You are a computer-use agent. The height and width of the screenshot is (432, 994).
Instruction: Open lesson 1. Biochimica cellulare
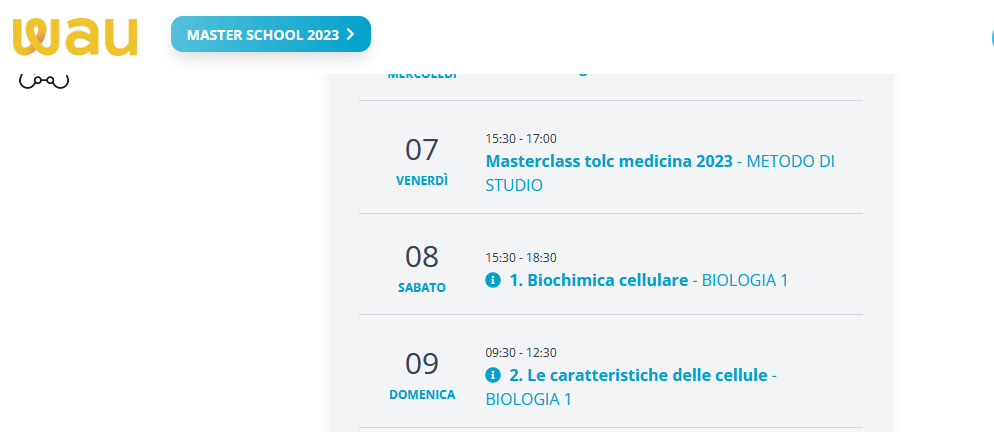coord(598,280)
